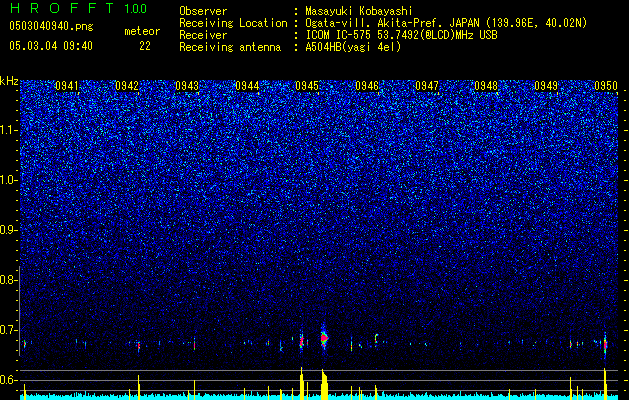Click the HROFFT program title
This screenshot has height=400, width=629.
pyautogui.click(x=62, y=8)
